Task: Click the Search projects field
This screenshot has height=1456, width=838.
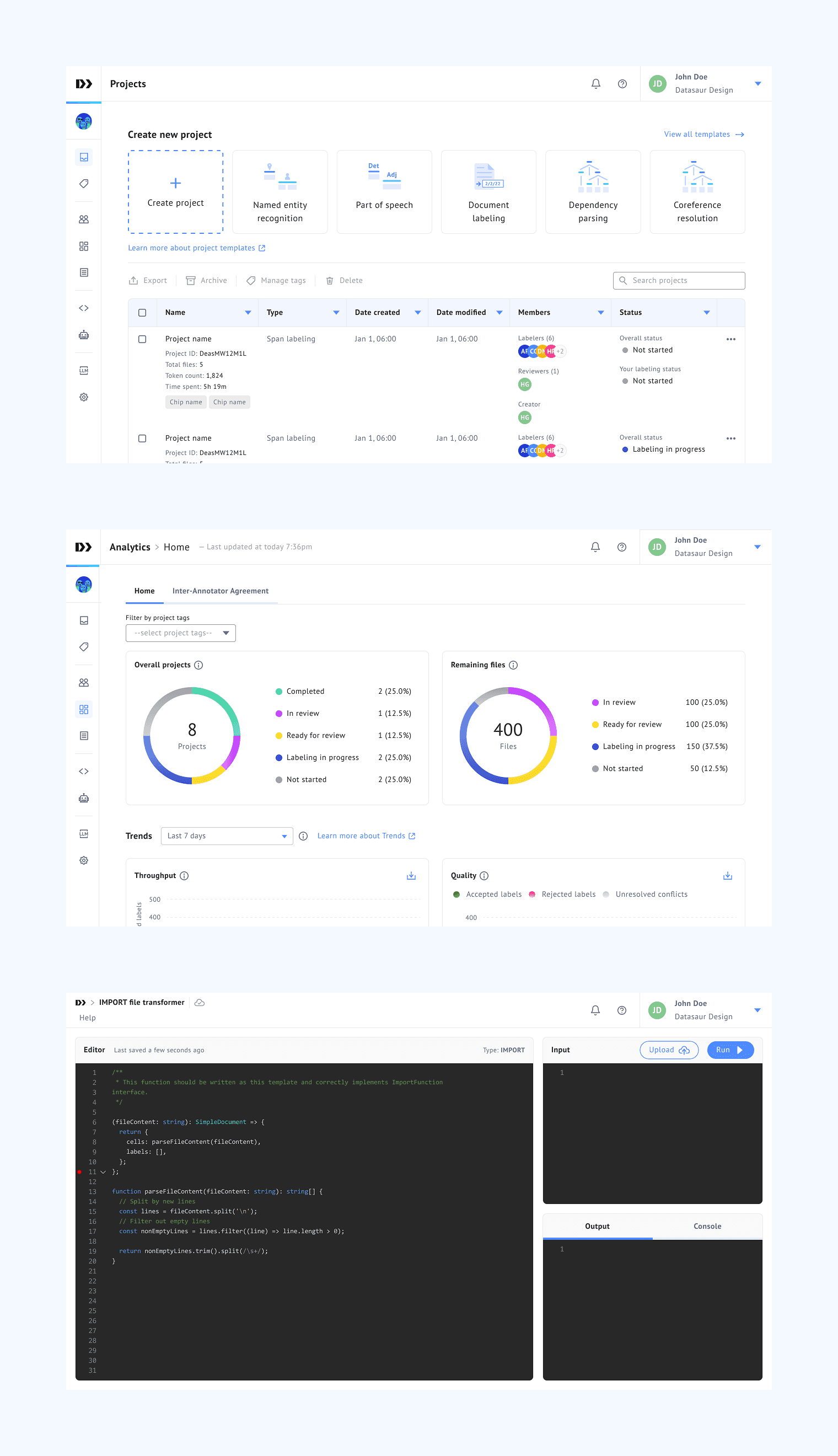Action: tap(679, 280)
